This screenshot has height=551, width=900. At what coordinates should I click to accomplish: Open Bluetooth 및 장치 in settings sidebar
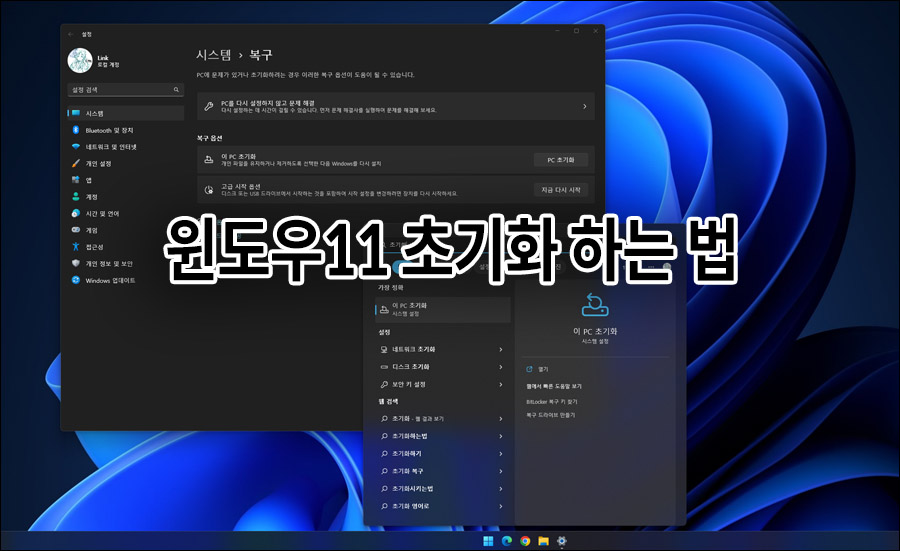point(126,130)
